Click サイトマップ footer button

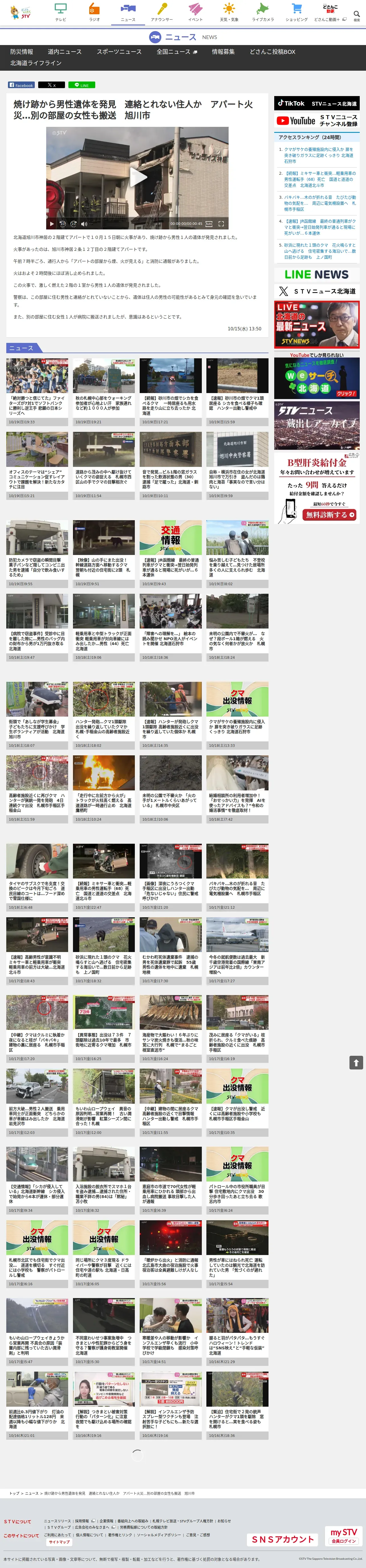coord(59,1542)
